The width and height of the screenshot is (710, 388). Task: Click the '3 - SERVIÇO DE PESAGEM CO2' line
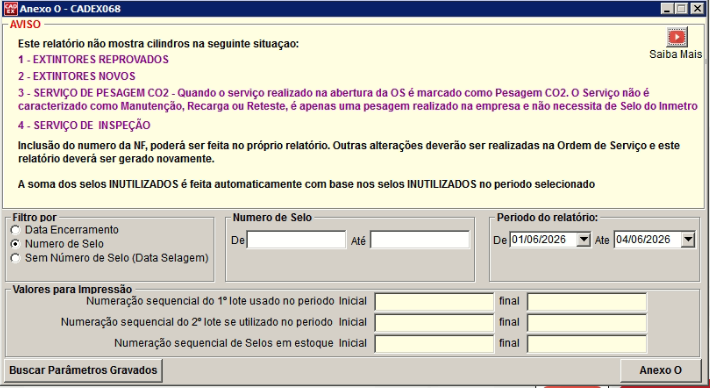(x=357, y=100)
